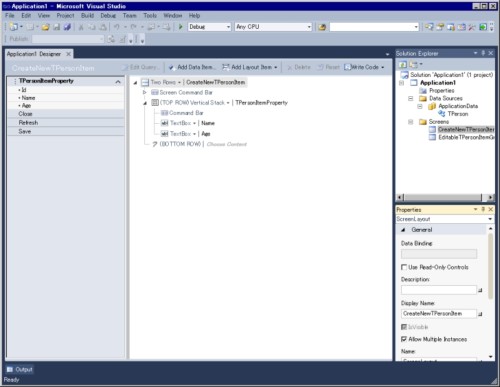This screenshot has height=387, width=500.
Task: Click Description field expand icon
Action: (480, 290)
